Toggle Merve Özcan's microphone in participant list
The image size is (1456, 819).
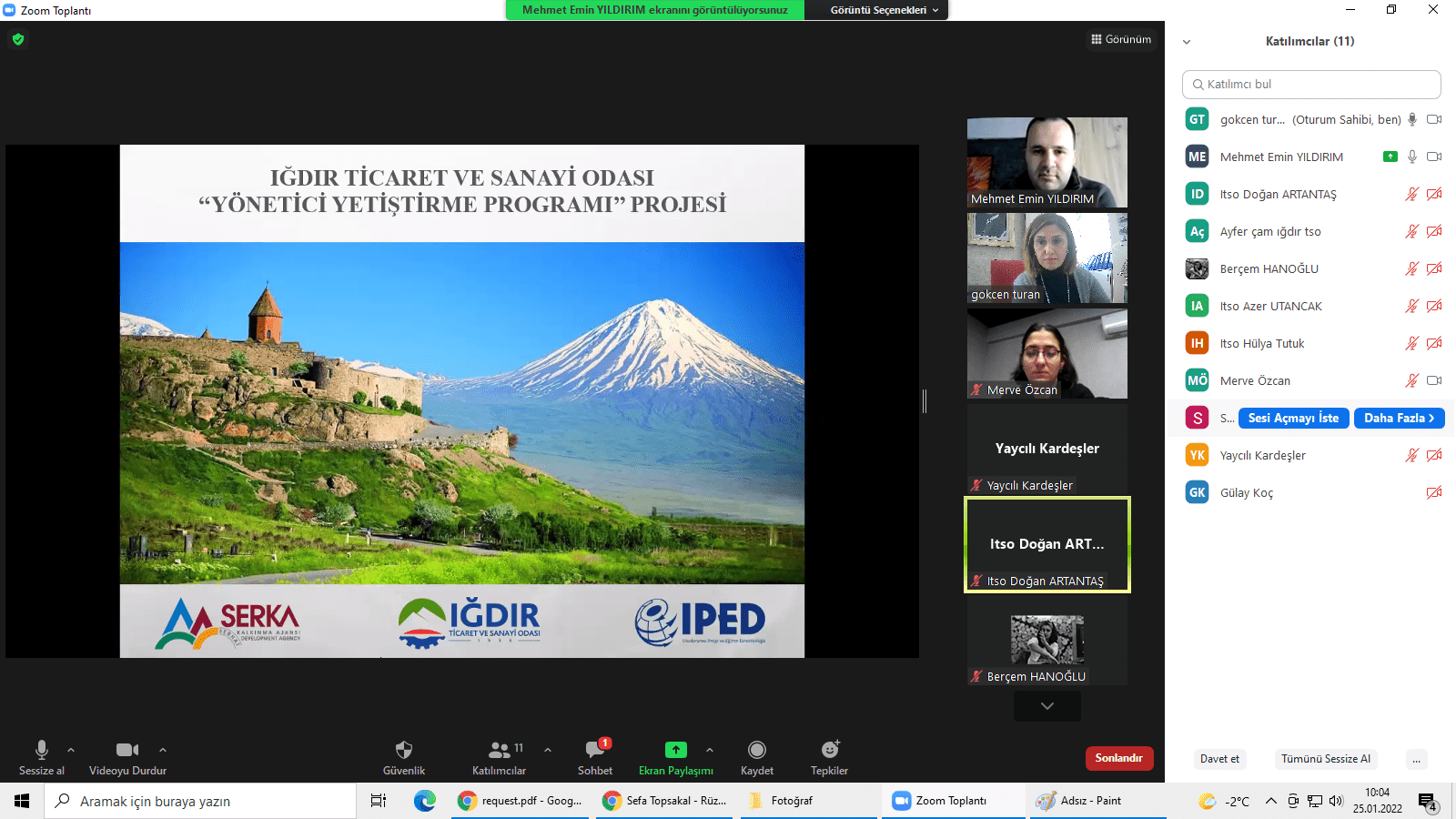(1411, 380)
